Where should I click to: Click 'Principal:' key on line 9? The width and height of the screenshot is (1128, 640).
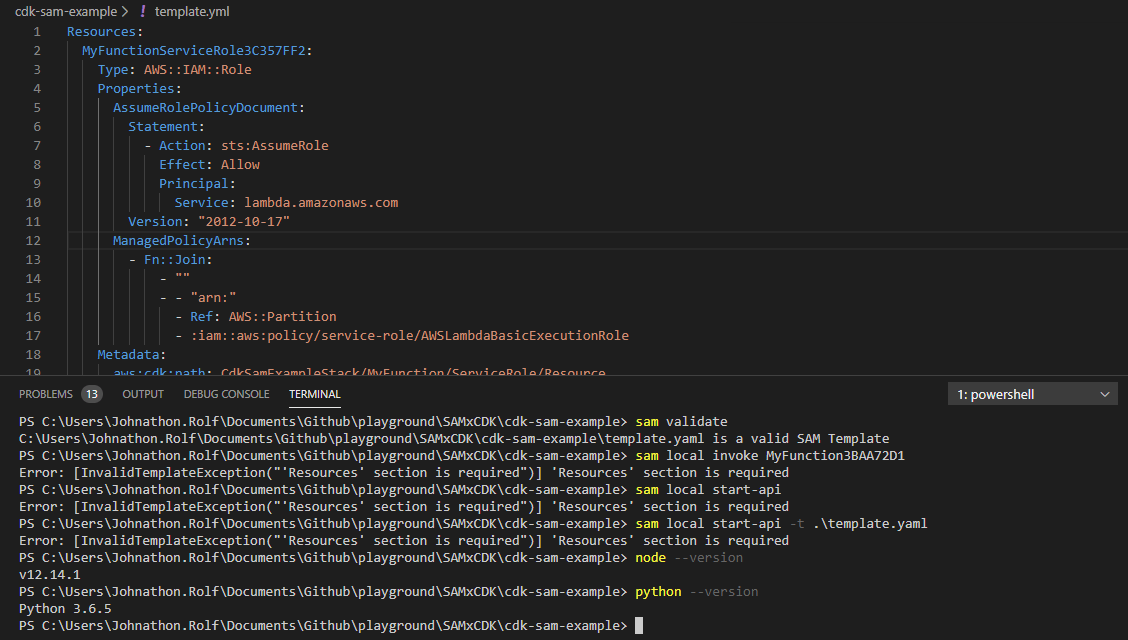coord(197,183)
